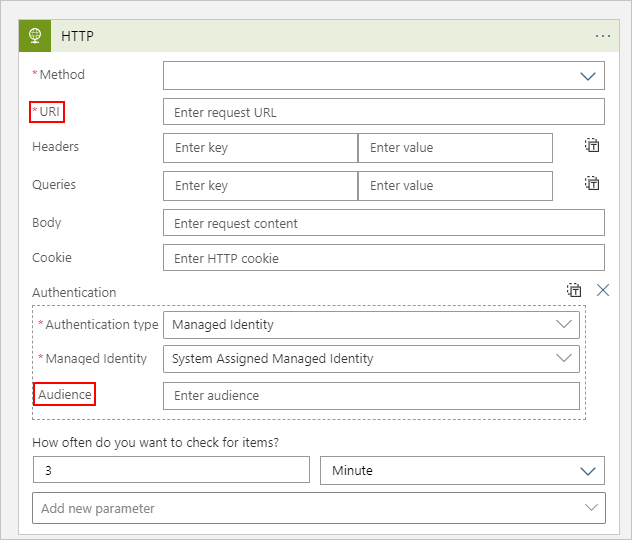Viewport: 632px width, 540px height.
Task: Click the Managed Identity field label
Action: (x=96, y=358)
